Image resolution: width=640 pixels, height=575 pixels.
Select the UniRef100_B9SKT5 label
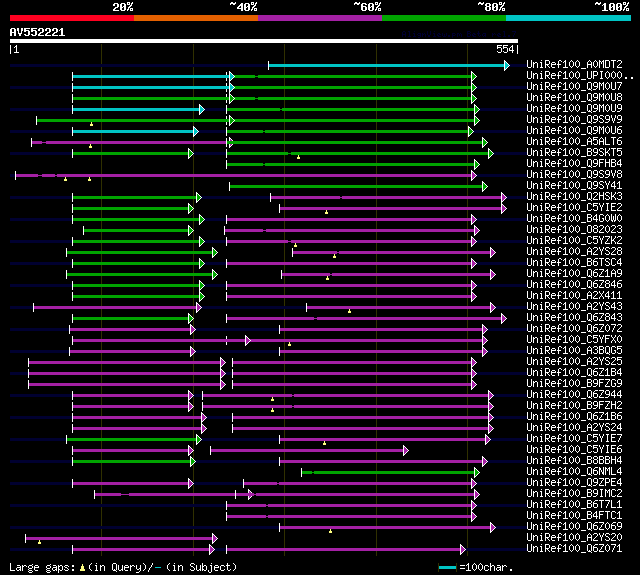[574, 153]
